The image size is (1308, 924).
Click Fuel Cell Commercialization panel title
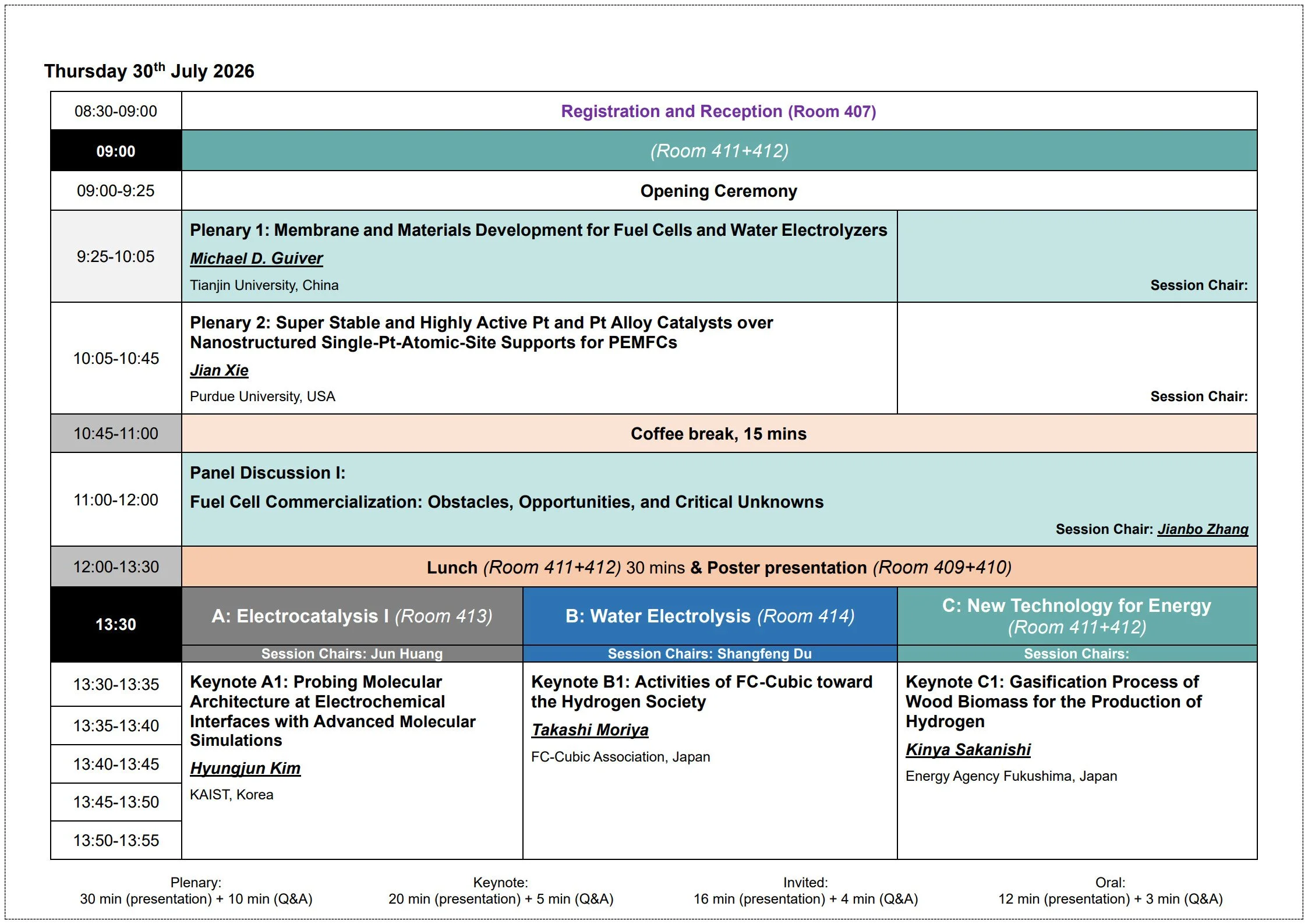point(507,502)
